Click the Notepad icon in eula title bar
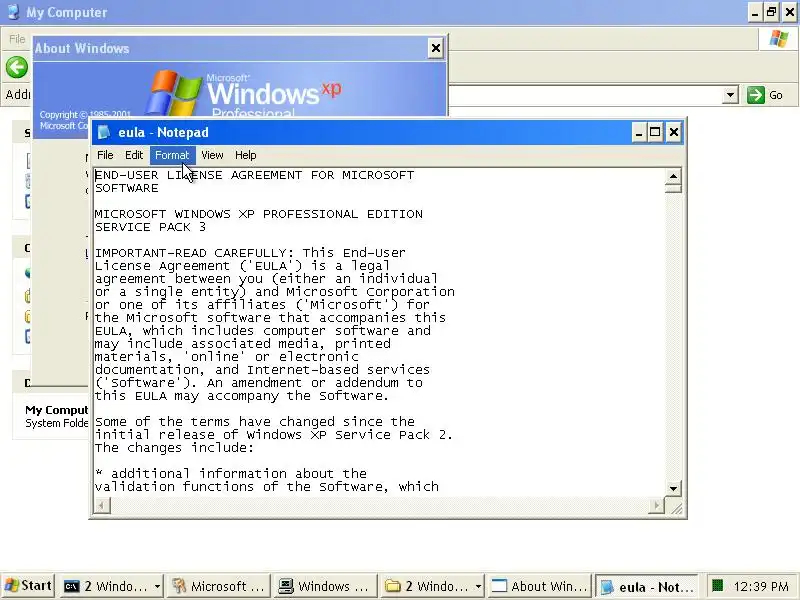This screenshot has height=600, width=800. pos(104,132)
